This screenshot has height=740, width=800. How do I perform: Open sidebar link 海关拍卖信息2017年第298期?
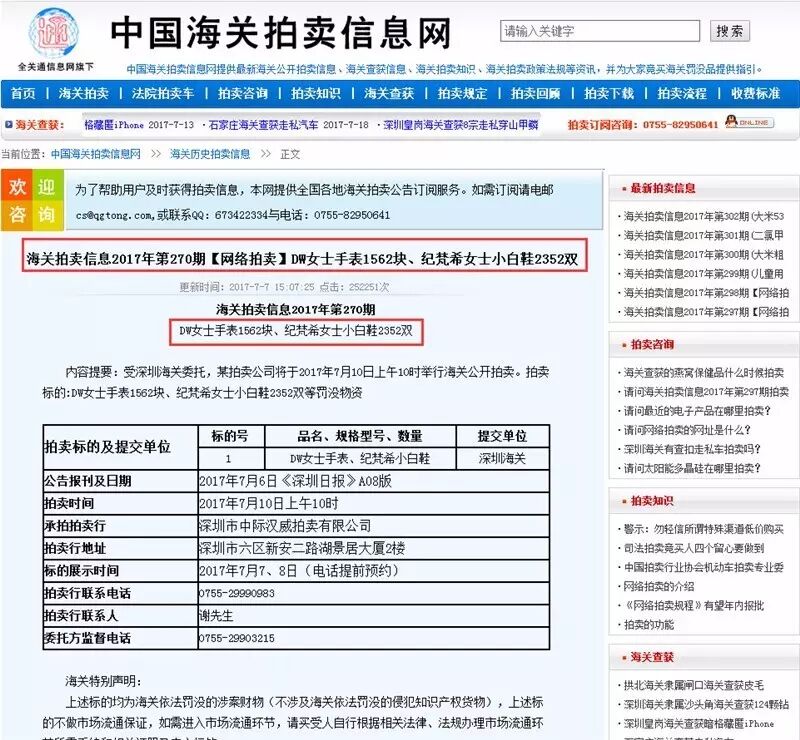coord(706,293)
